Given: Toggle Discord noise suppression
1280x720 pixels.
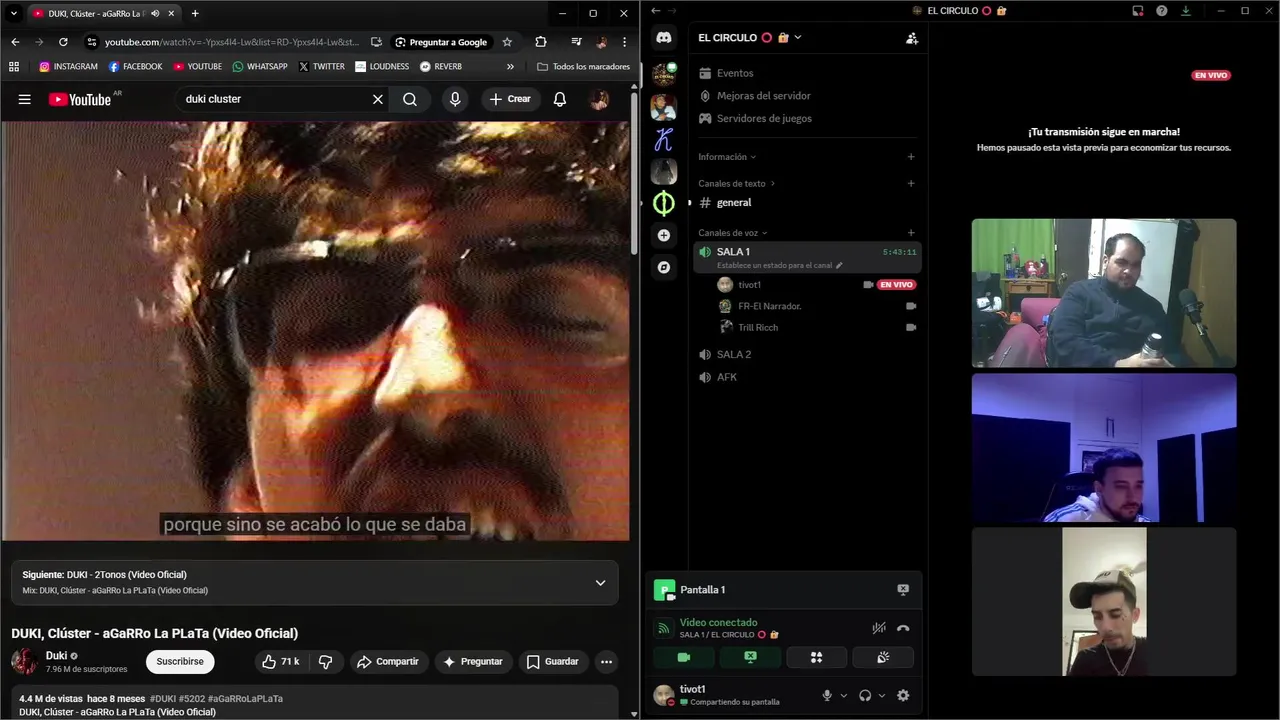Looking at the screenshot, I should (879, 628).
